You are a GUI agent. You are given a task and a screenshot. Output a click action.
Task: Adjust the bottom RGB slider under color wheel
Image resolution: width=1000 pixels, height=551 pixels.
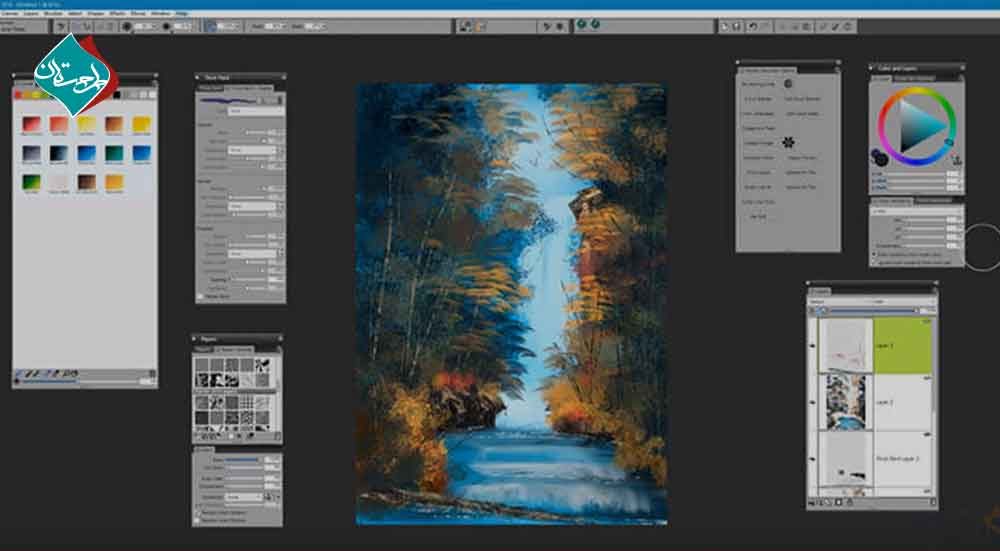914,188
